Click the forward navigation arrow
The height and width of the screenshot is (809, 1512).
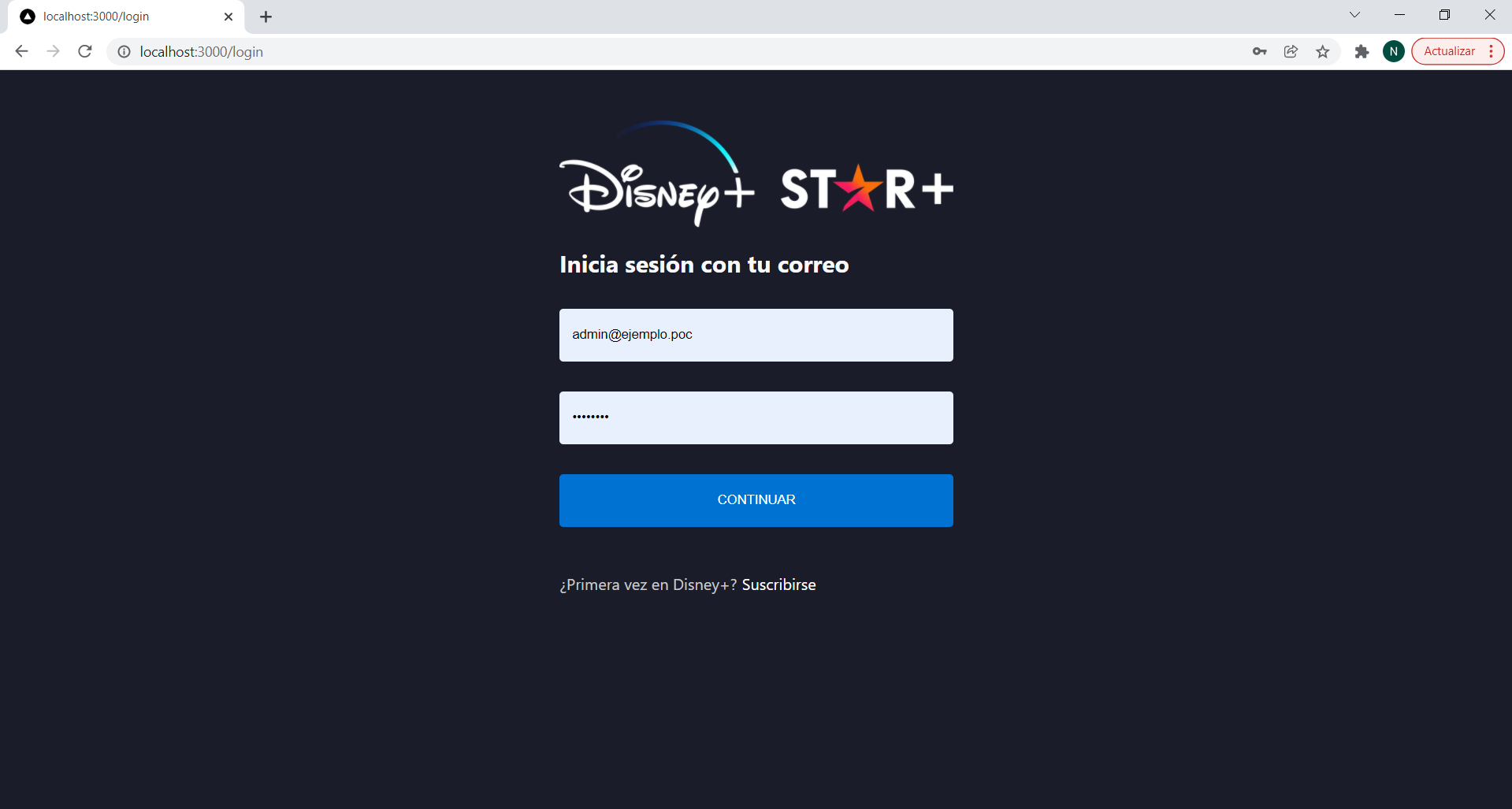53,51
